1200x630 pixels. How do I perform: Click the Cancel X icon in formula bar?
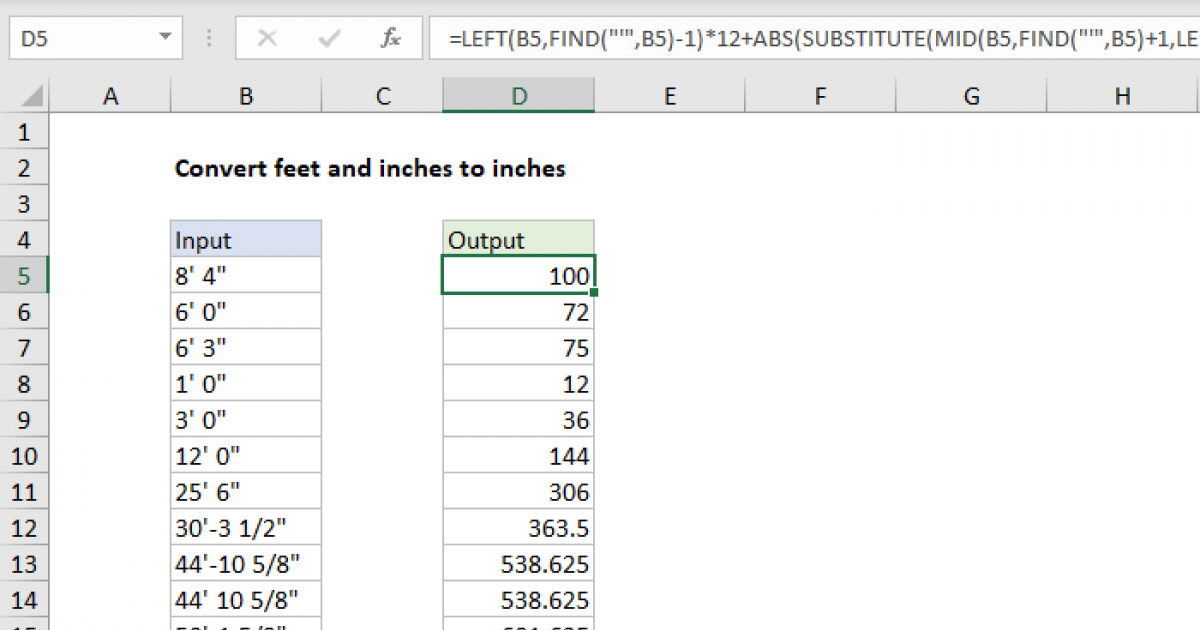pos(267,39)
